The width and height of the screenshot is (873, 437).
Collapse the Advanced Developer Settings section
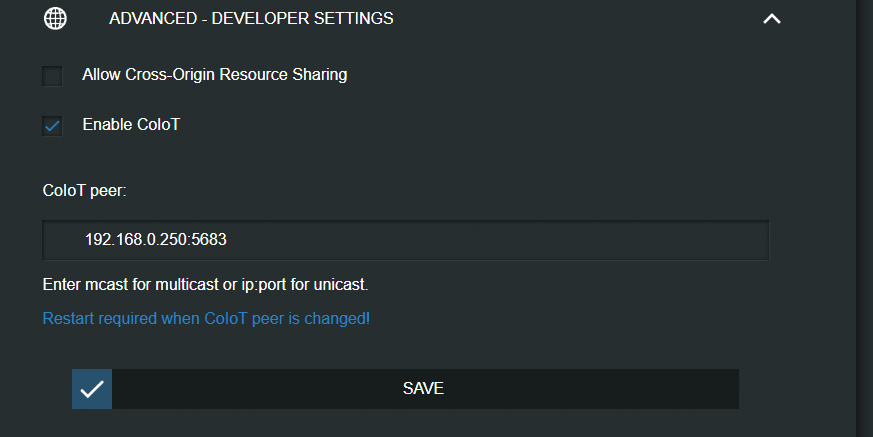[x=771, y=19]
